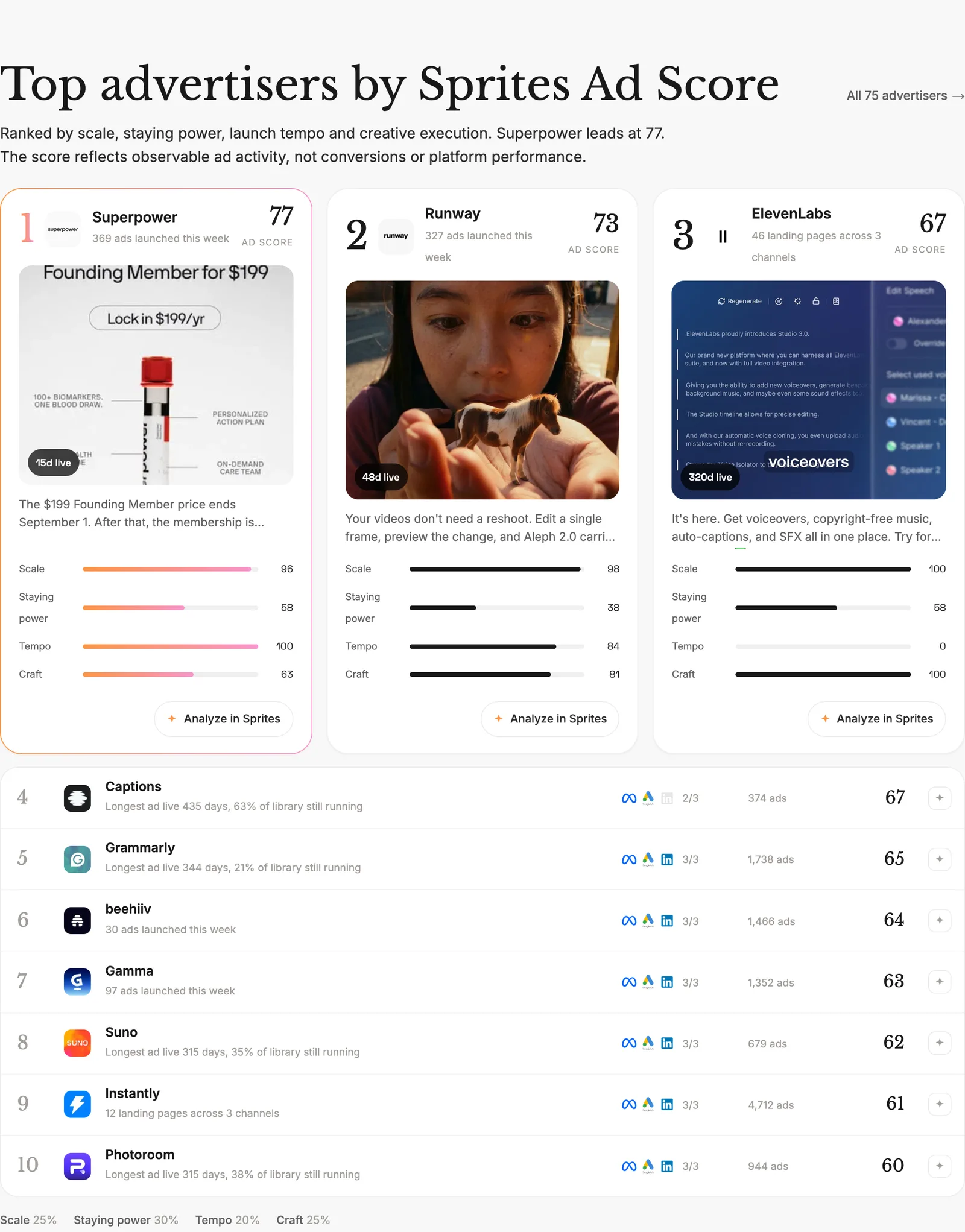Click the Suno app logo

(x=77, y=1043)
